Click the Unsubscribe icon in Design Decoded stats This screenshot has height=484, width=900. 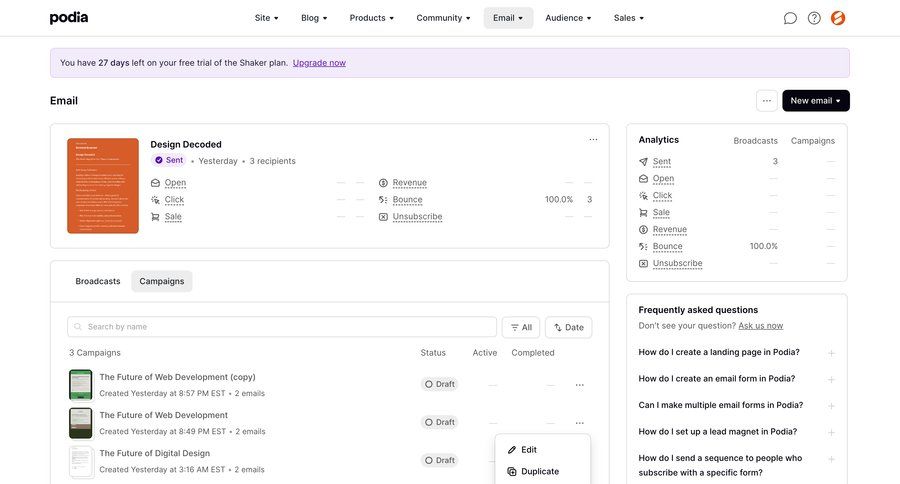tap(383, 216)
